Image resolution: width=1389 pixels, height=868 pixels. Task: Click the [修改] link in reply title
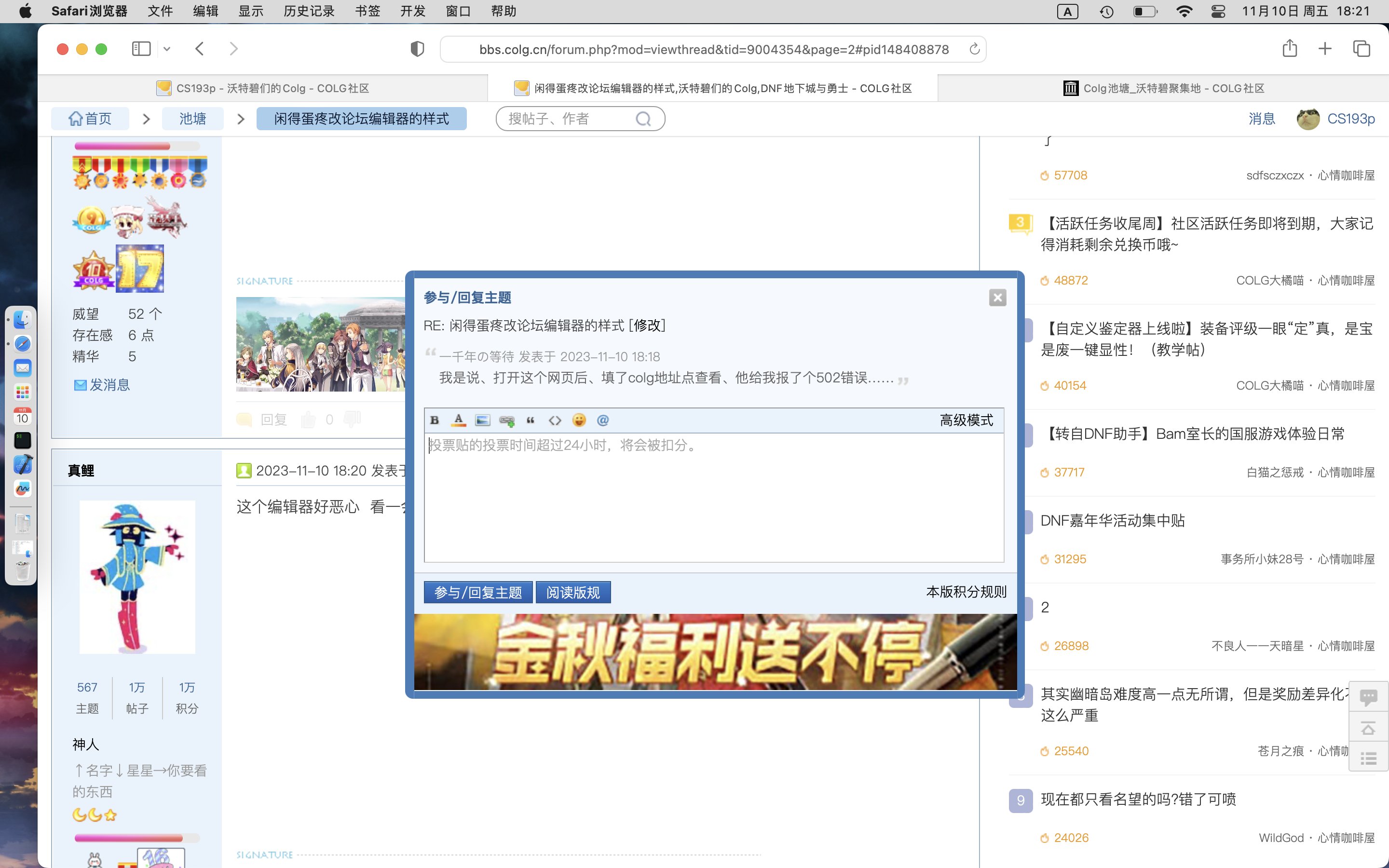[647, 325]
